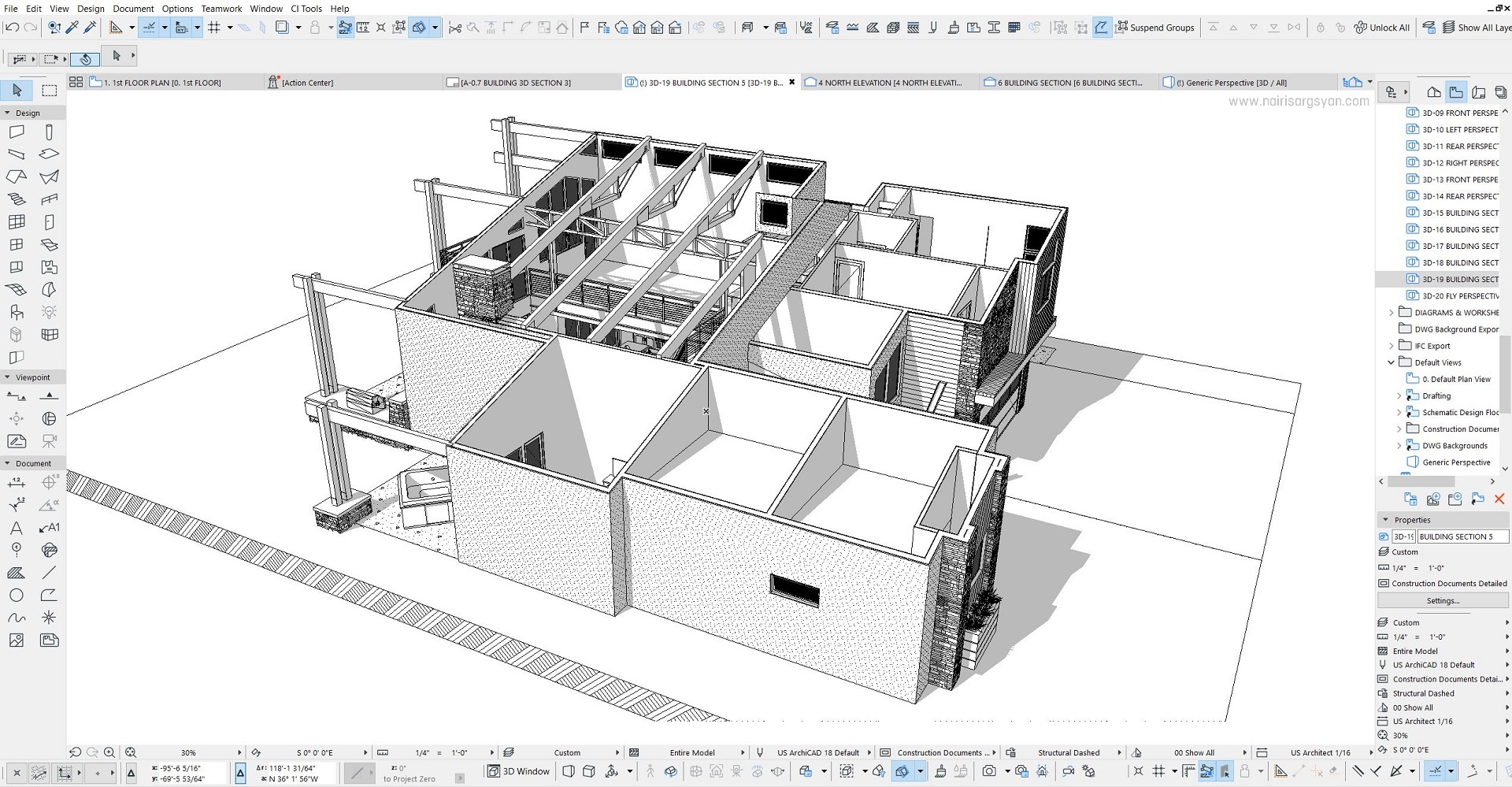The height and width of the screenshot is (787, 1512).
Task: Toggle the highlighted trace reference icon
Action: click(346, 28)
